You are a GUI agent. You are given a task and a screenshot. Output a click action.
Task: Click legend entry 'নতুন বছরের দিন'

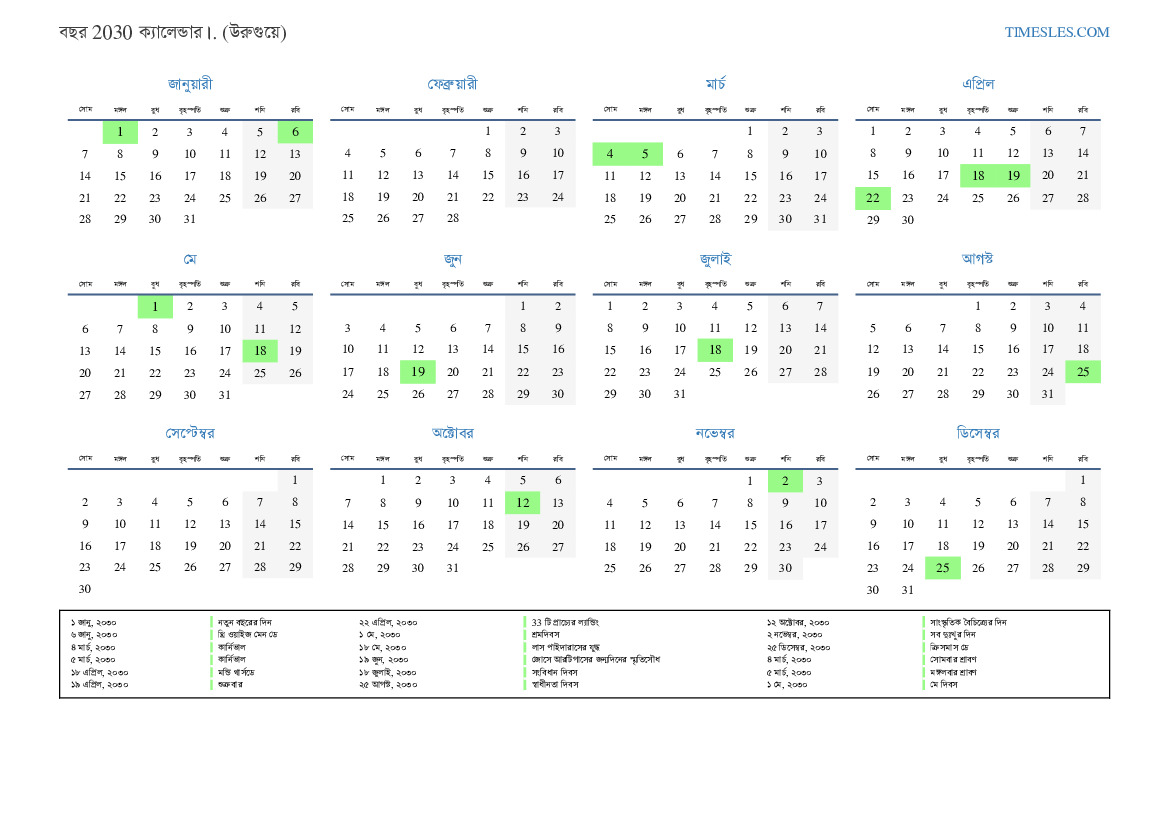245,622
